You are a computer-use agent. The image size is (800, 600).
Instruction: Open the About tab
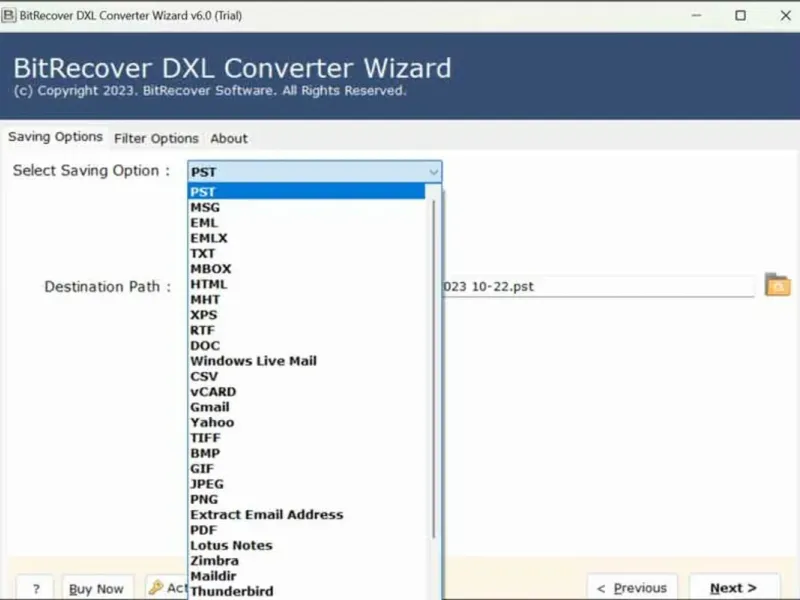coord(229,138)
